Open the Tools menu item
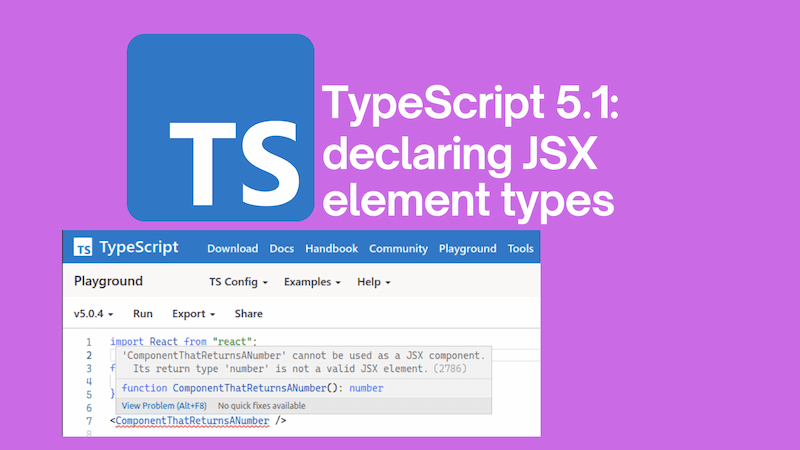Screen dimensions: 800x450 (520, 248)
